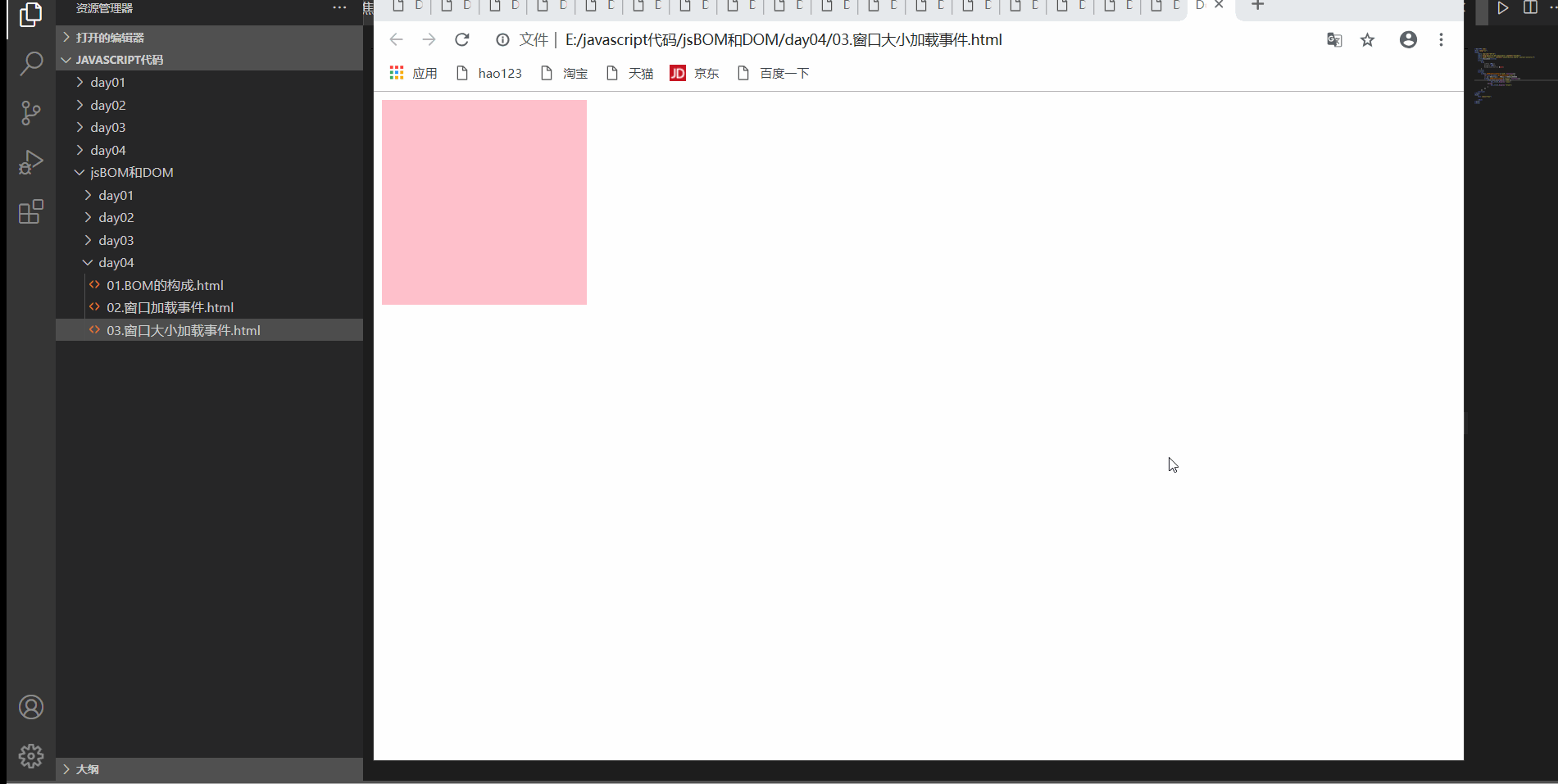The image size is (1558, 784).
Task: Open the browser three-dot menu
Action: pos(1441,39)
